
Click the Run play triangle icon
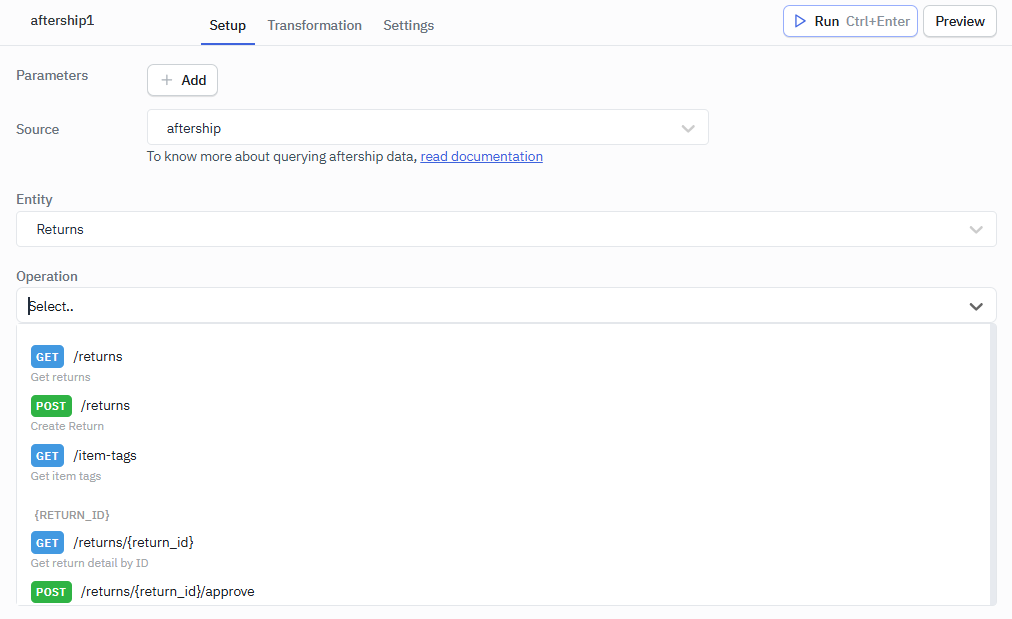[x=800, y=21]
